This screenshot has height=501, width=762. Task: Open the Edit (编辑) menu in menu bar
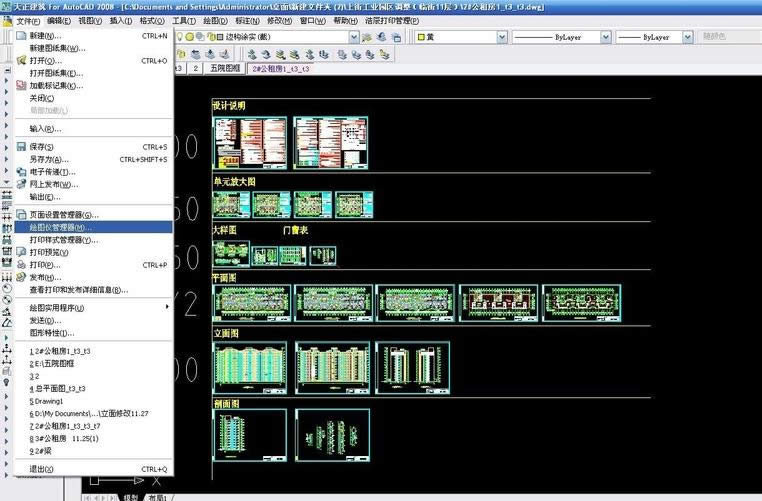click(59, 20)
